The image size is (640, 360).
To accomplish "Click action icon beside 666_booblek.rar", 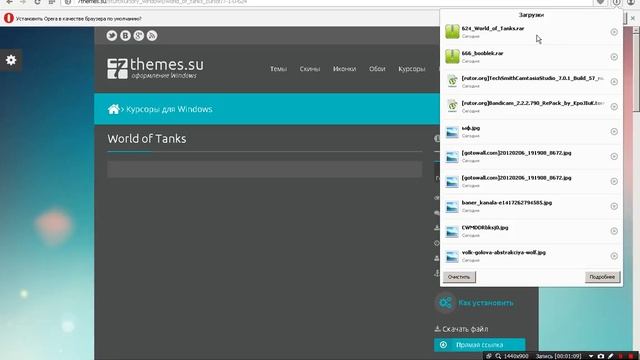I will pos(614,57).
